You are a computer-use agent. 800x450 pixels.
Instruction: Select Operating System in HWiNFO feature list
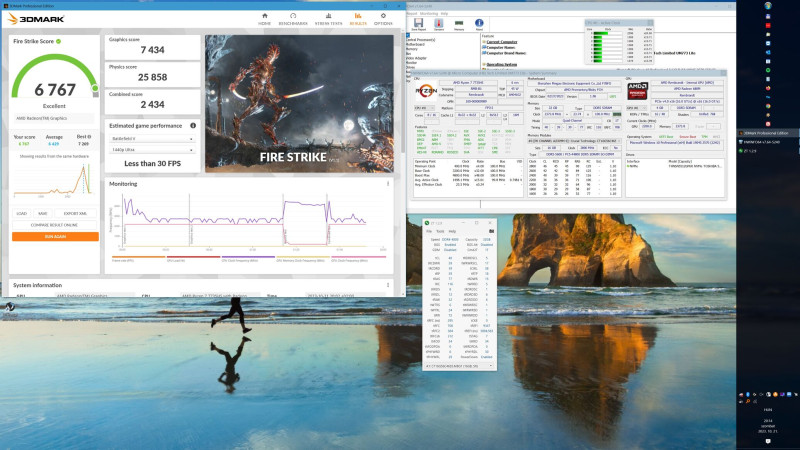click(x=502, y=64)
